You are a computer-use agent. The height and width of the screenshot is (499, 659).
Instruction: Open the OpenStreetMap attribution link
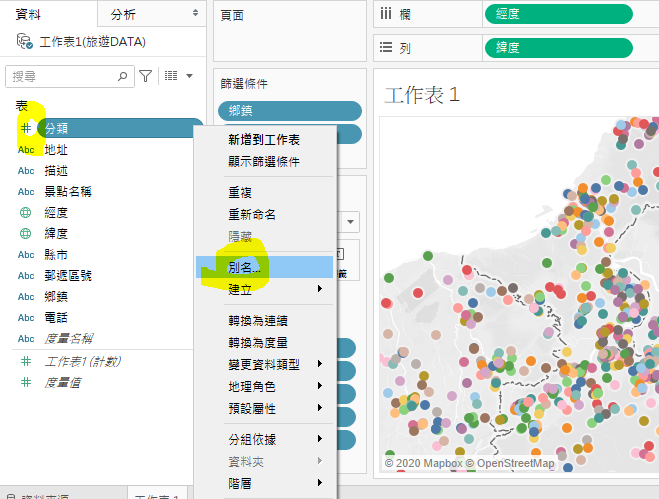click(515, 463)
